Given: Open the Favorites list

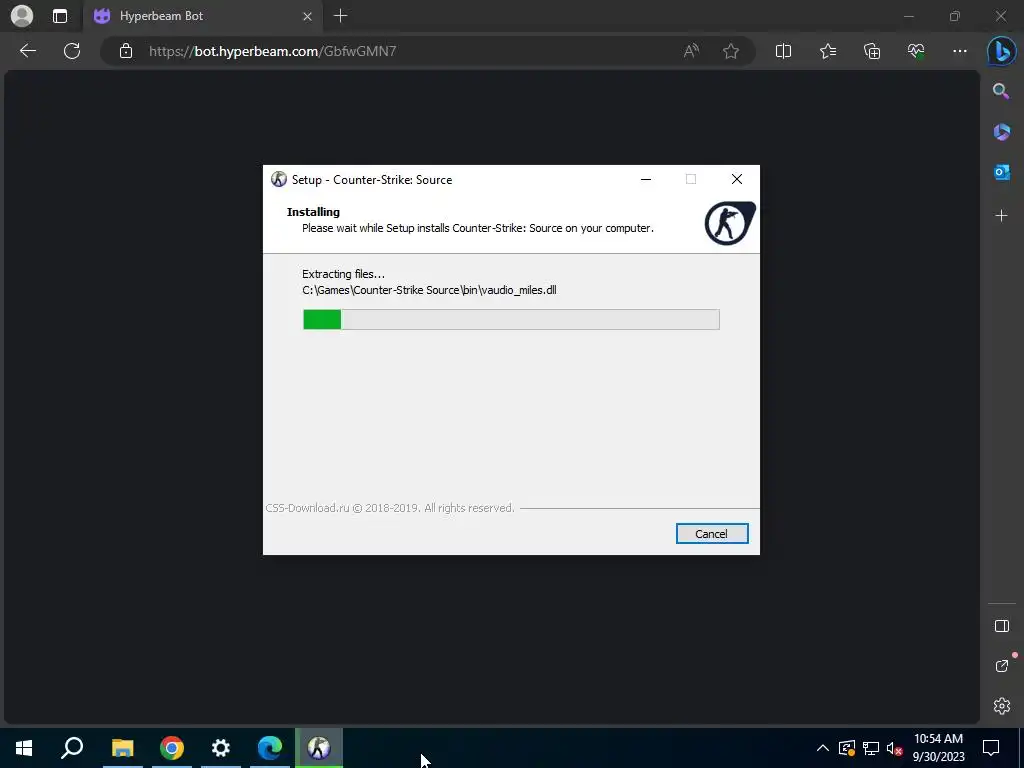Looking at the screenshot, I should [x=827, y=51].
